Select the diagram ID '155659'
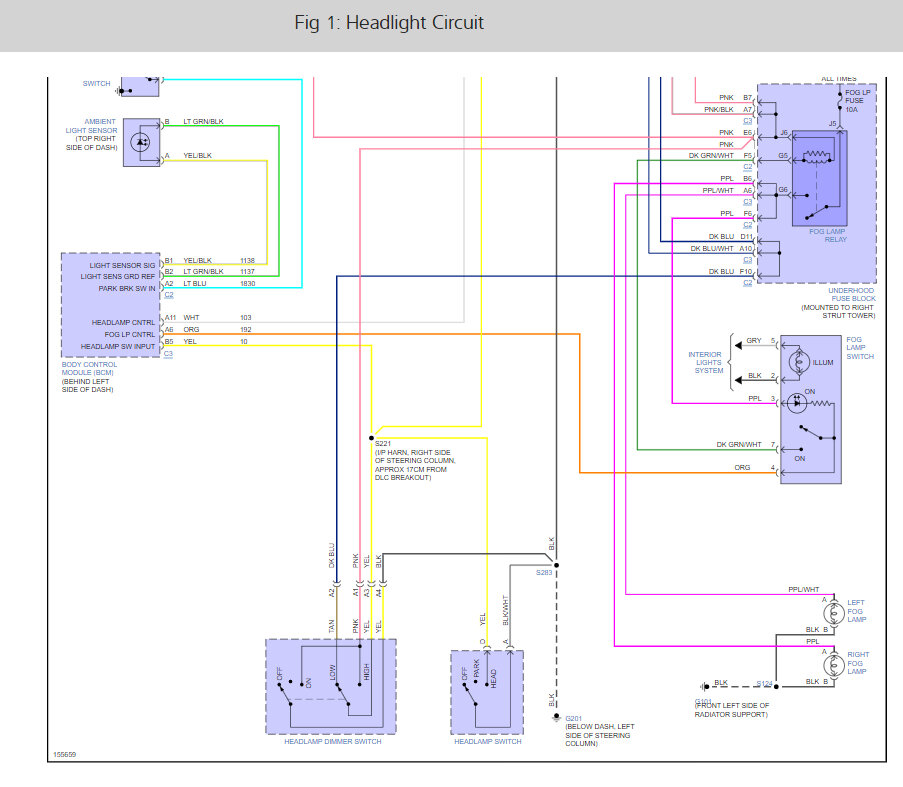The height and width of the screenshot is (787, 903). click(x=64, y=754)
